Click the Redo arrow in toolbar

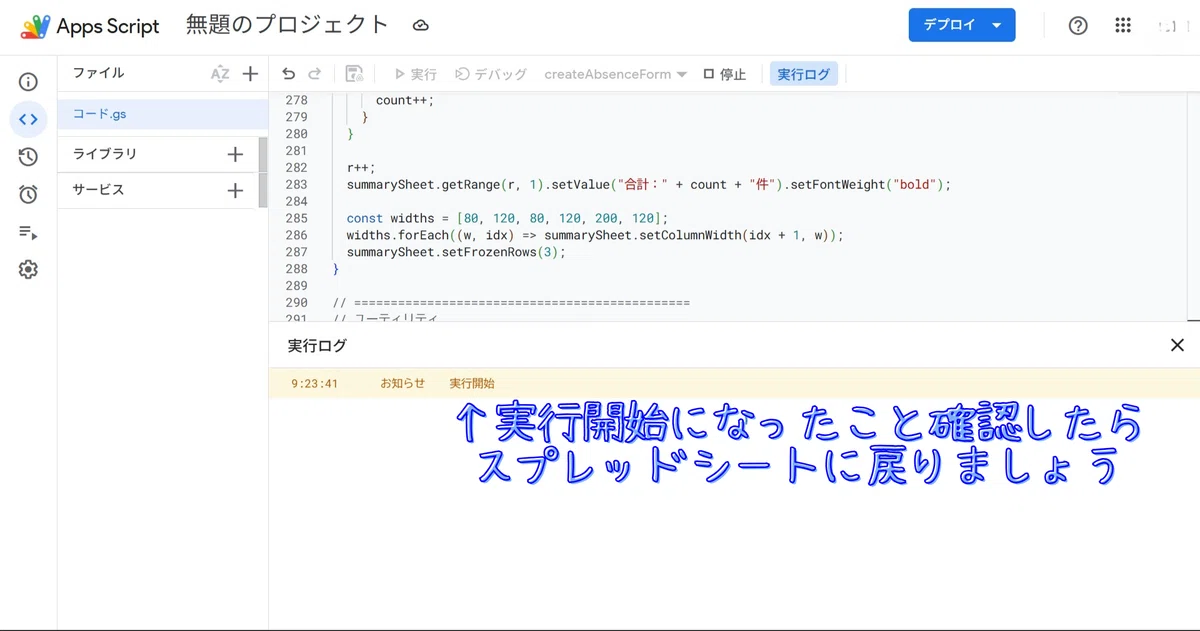[314, 74]
